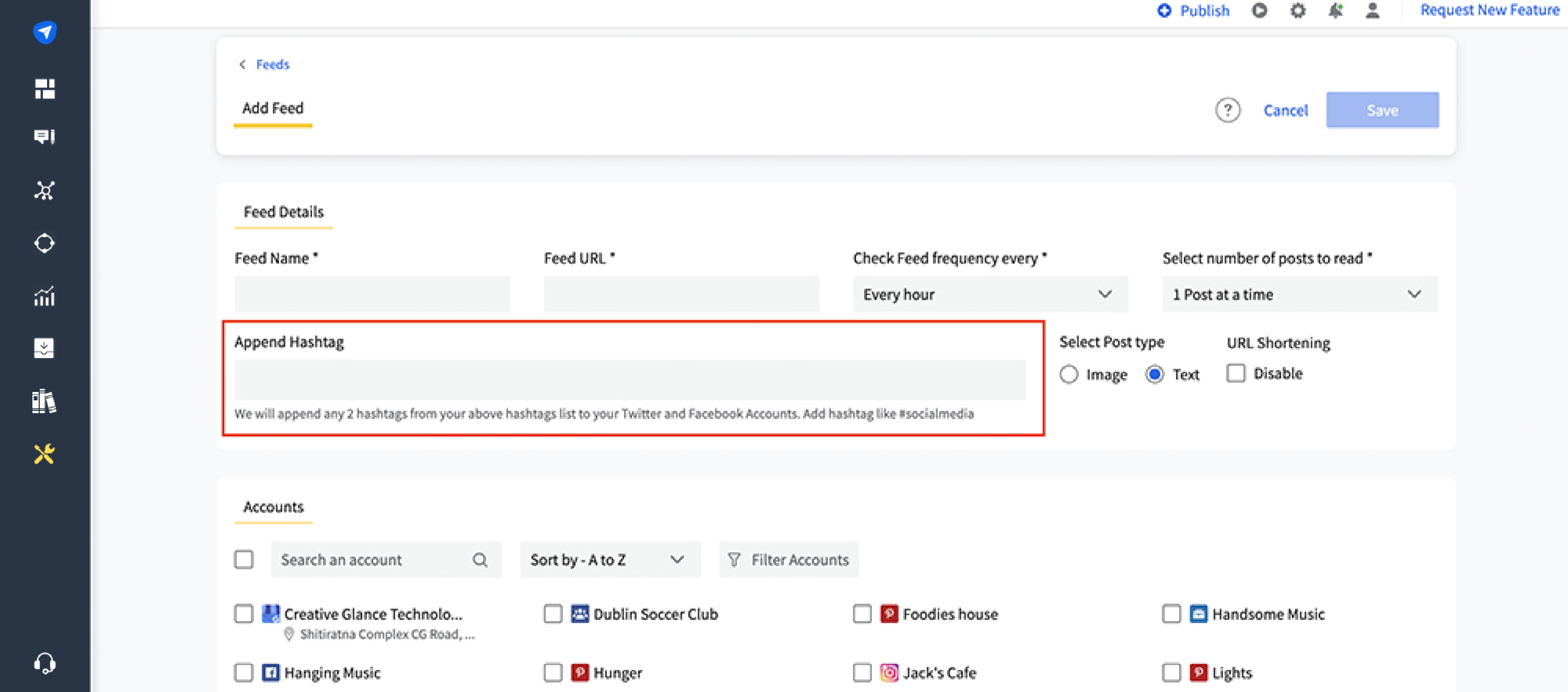Enable the Disable URL Shortening checkbox

coord(1236,373)
